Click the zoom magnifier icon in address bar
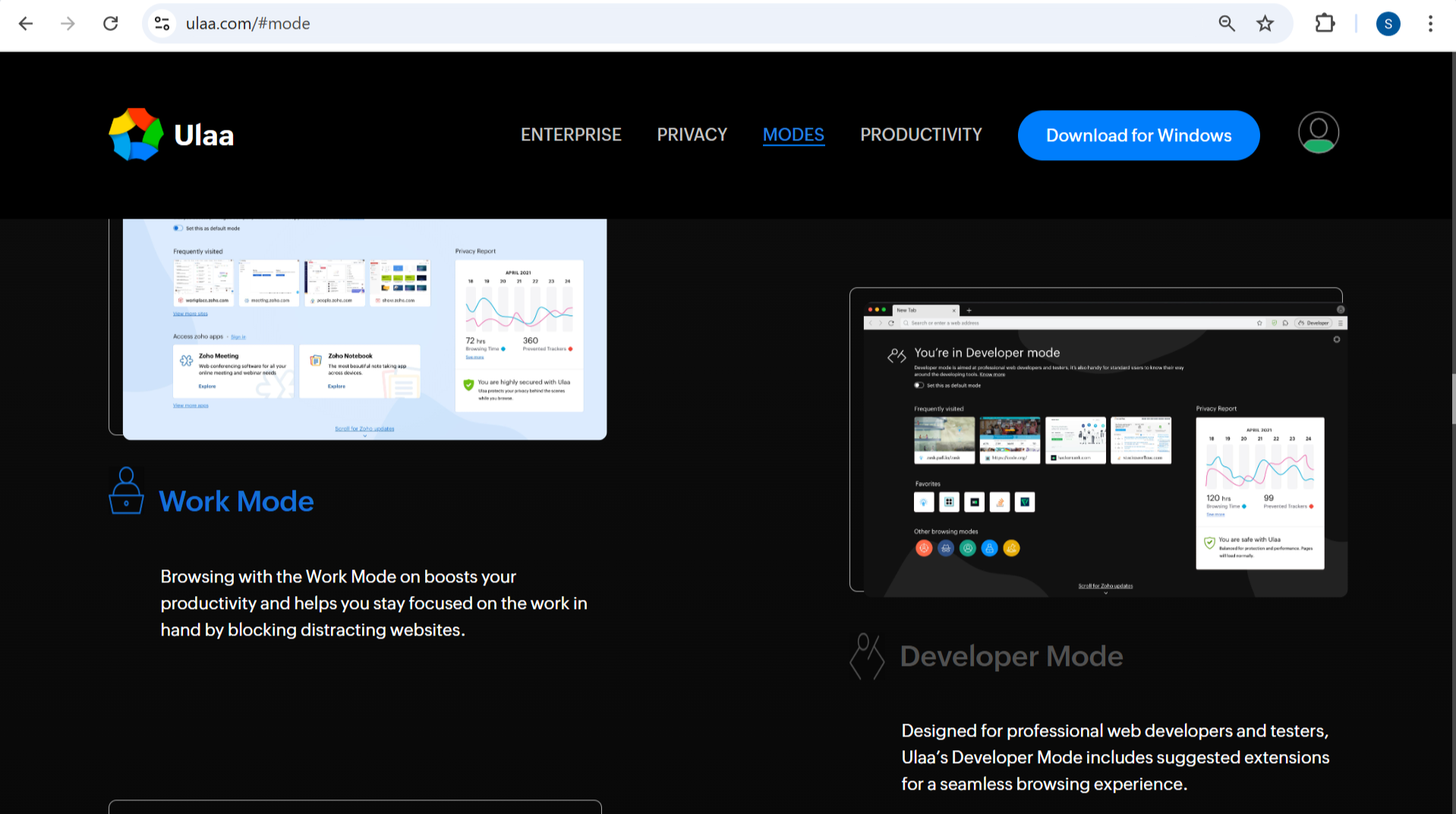The width and height of the screenshot is (1456, 814). 1227,24
